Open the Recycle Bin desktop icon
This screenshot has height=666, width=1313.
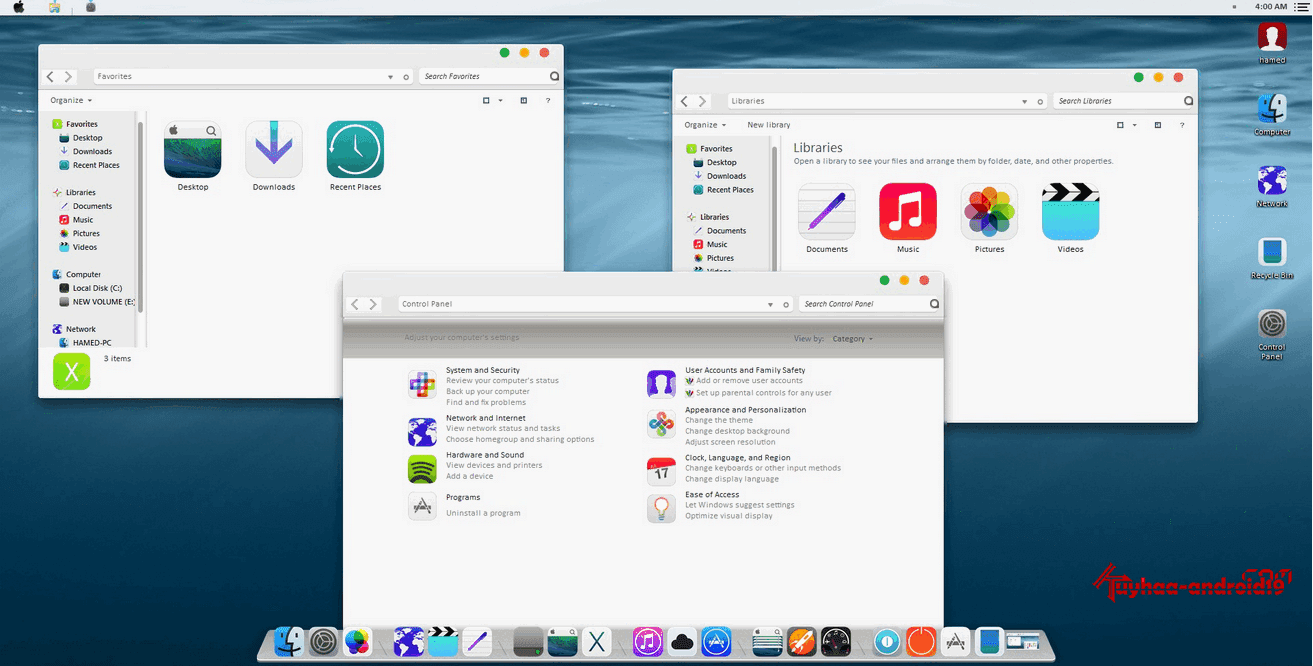point(1272,253)
